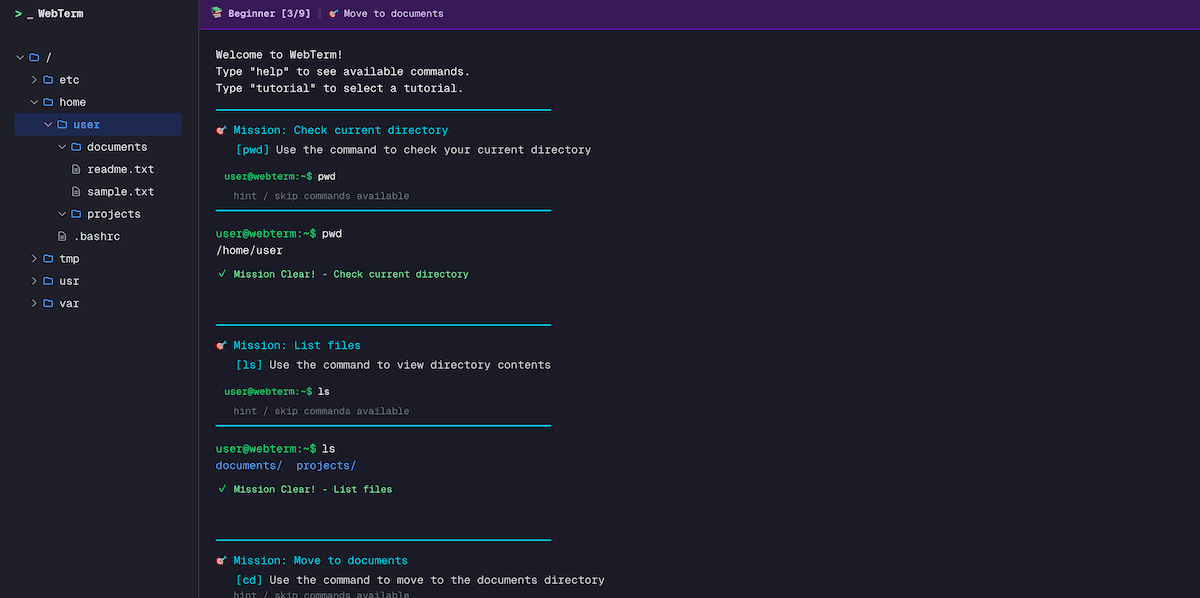Viewport: 1200px width, 598px height.
Task: Click the file icon beside readme.txt
Action: pos(75,168)
